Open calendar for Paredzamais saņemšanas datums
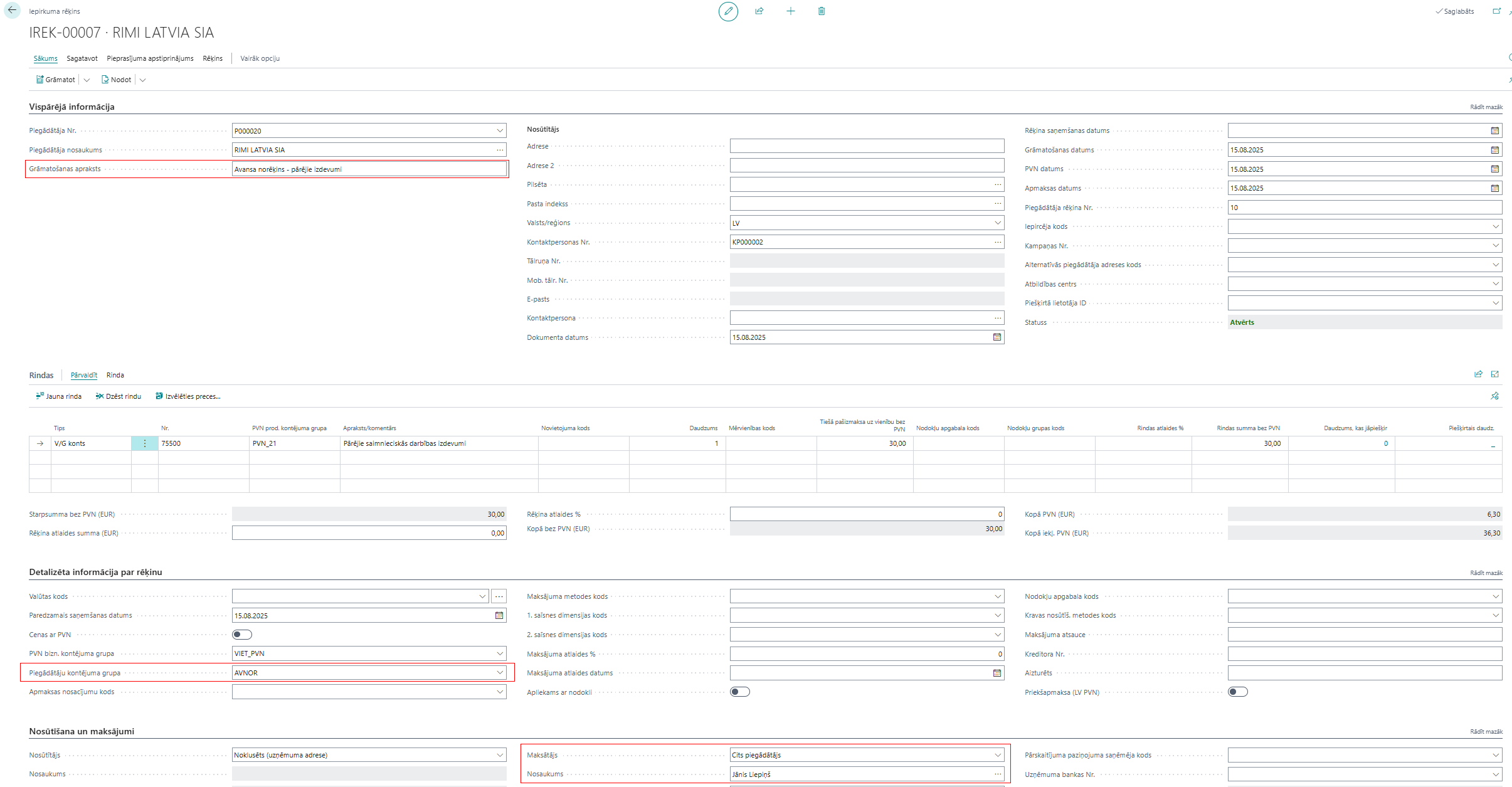The width and height of the screenshot is (1512, 787). tap(499, 616)
